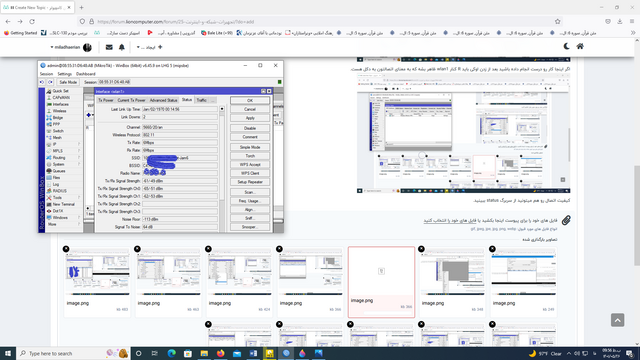Open New Terminal in WinBox sidebar
The width and height of the screenshot is (640, 360).
click(x=63, y=204)
